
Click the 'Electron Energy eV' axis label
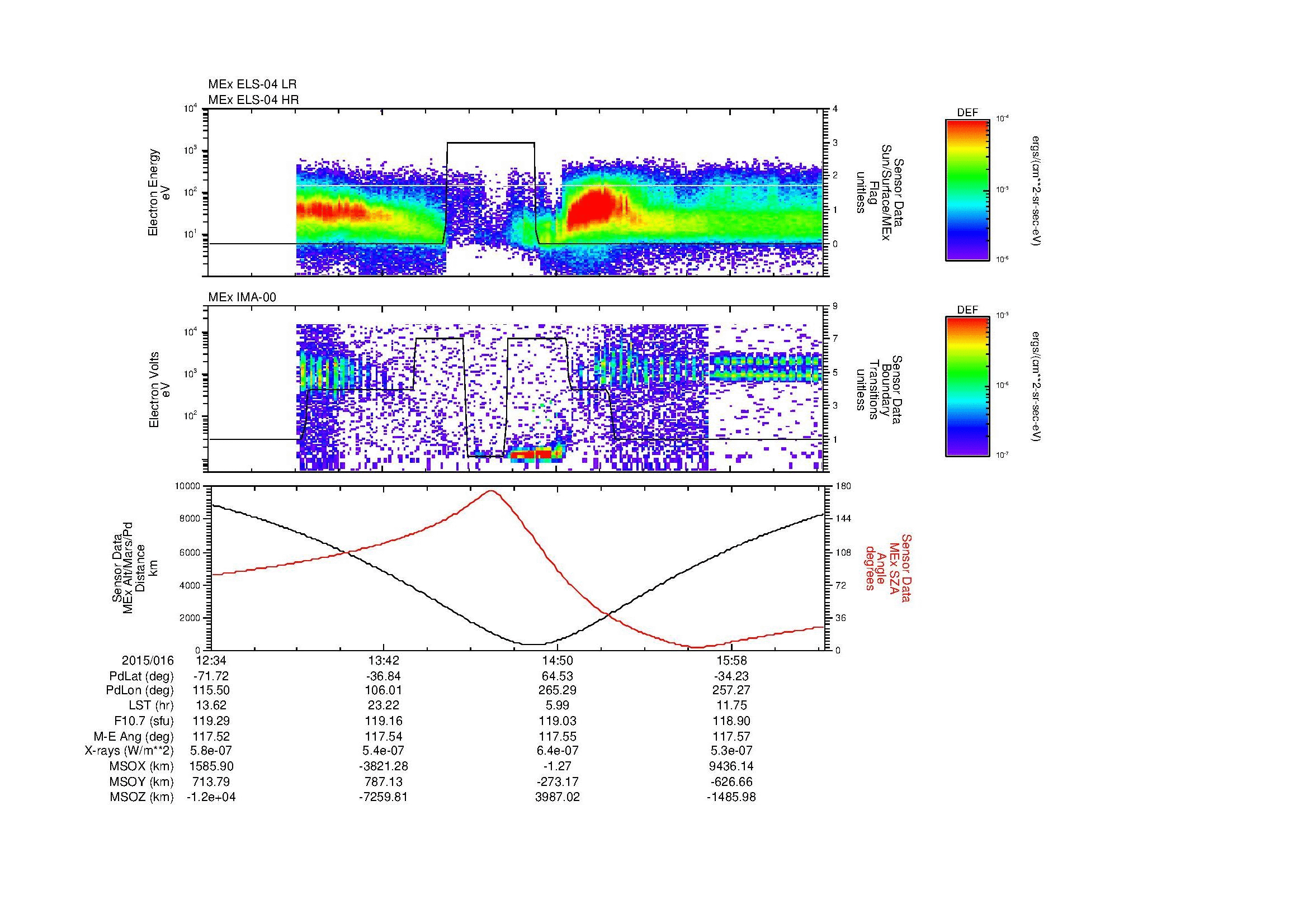(159, 192)
